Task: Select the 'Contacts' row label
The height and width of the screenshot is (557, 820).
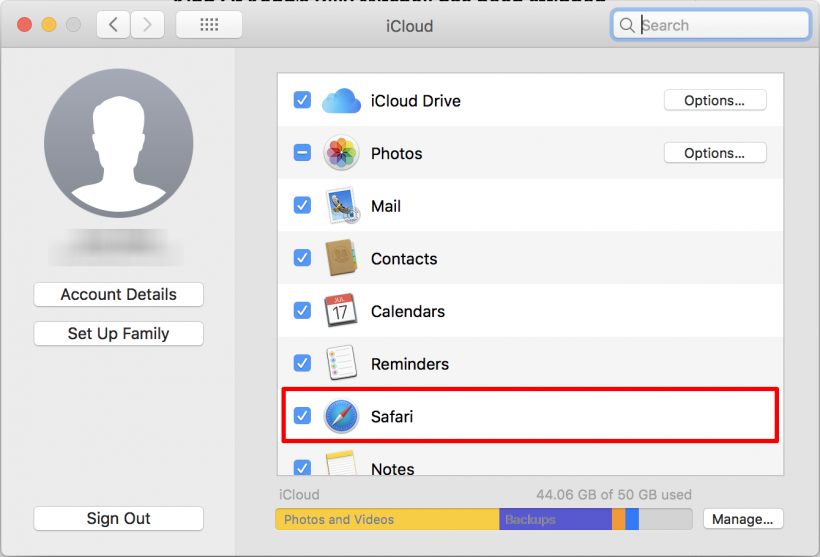Action: pos(404,259)
